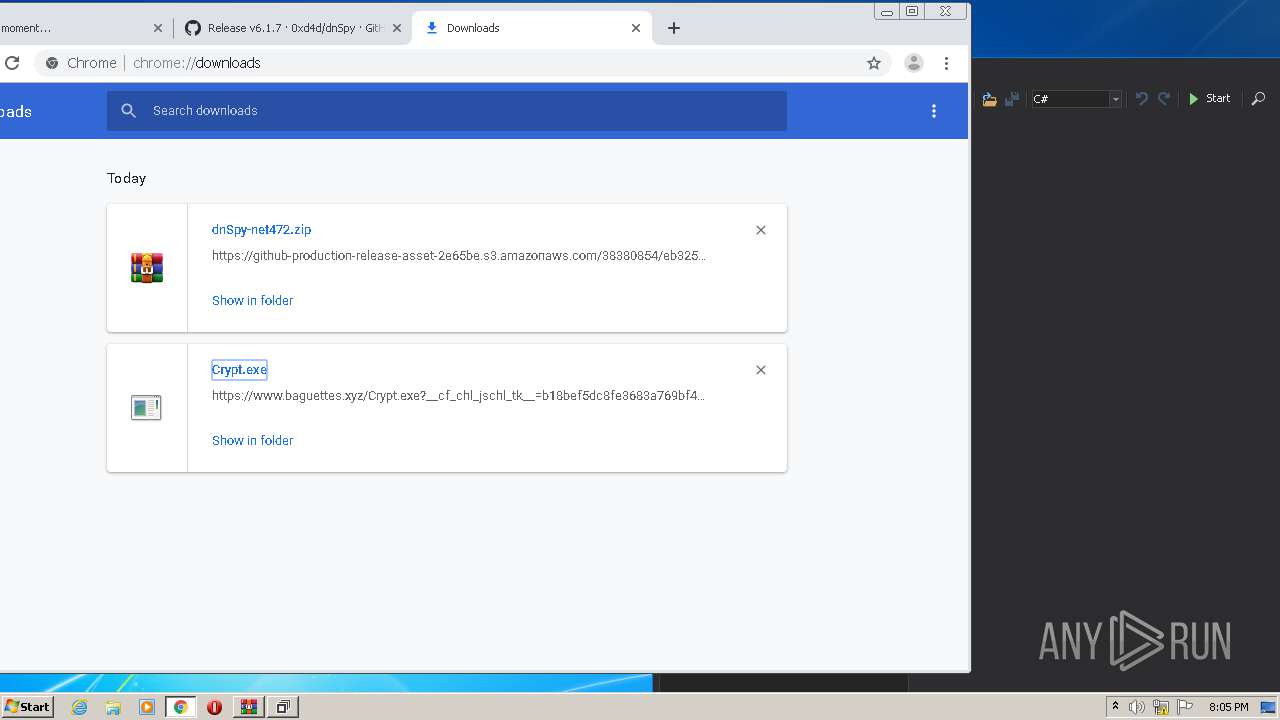This screenshot has width=1280, height=720.
Task: Launch Internet Explorer from taskbar
Action: pyautogui.click(x=80, y=707)
